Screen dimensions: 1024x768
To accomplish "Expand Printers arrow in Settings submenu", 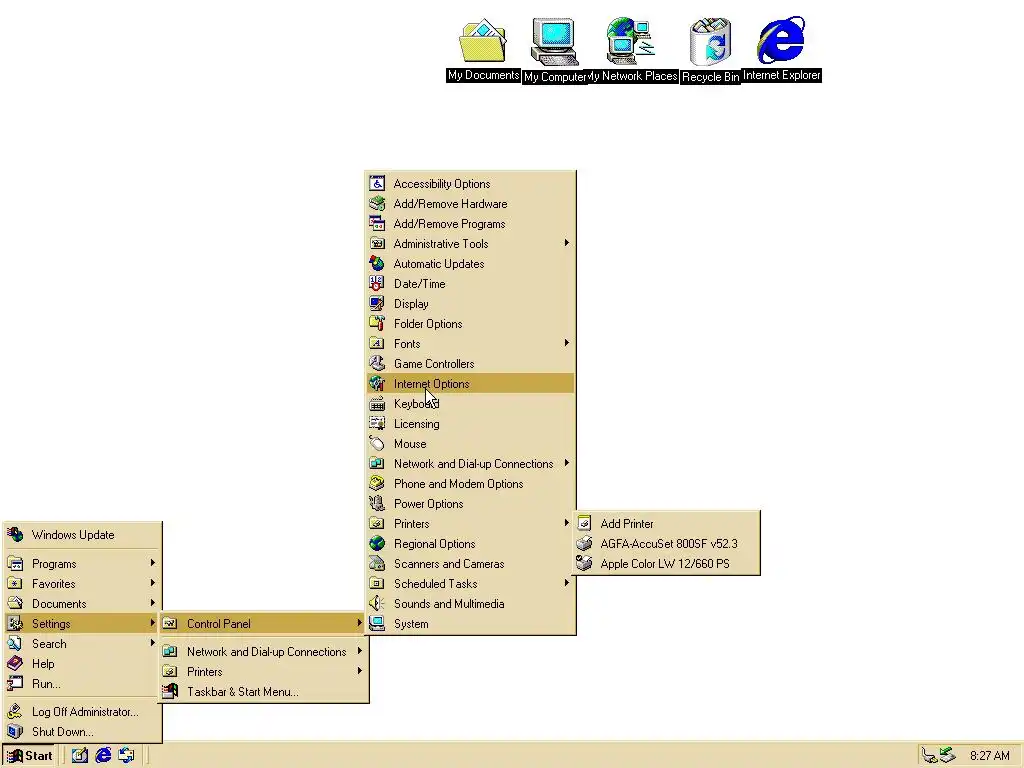I will pos(359,671).
